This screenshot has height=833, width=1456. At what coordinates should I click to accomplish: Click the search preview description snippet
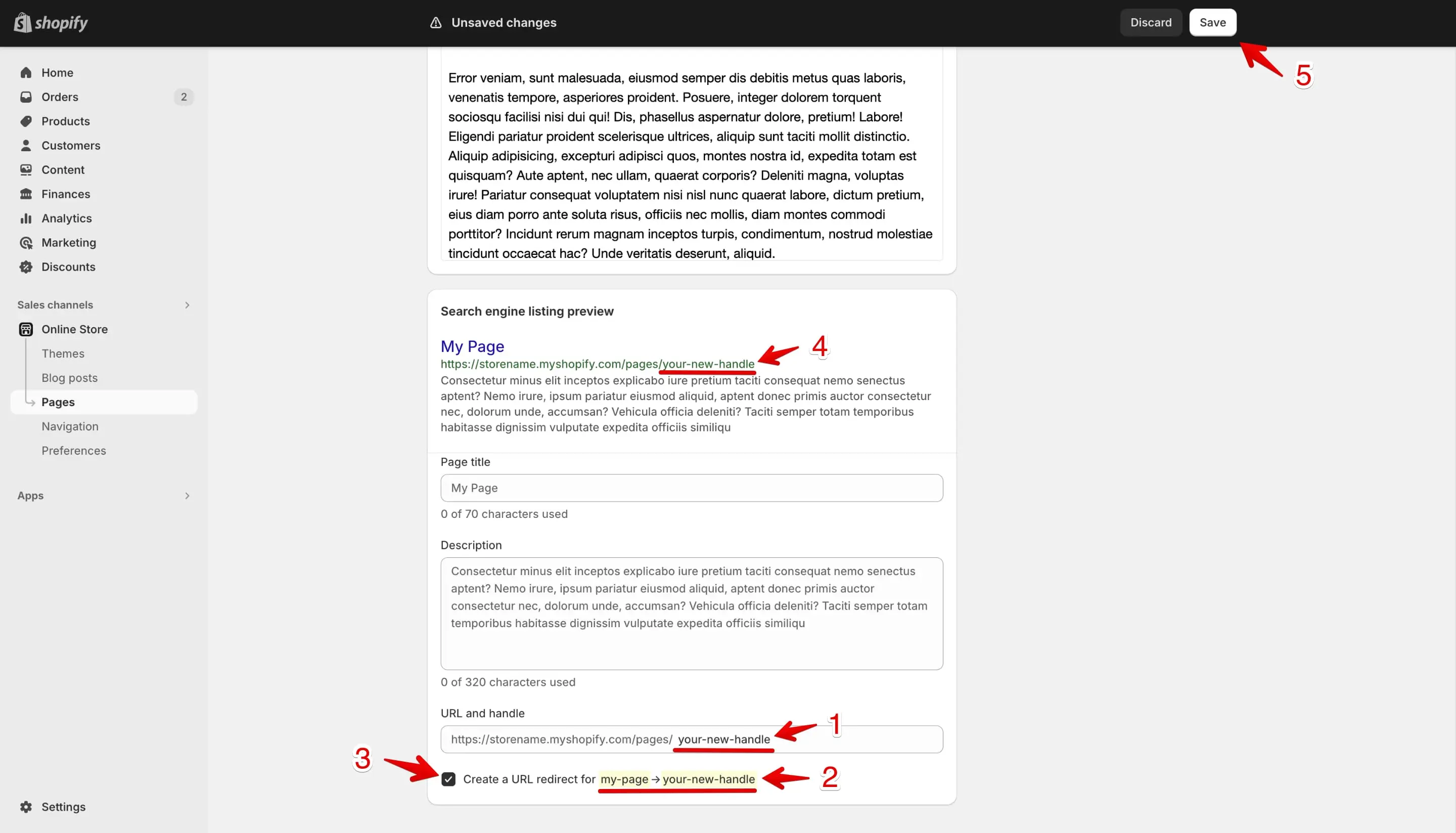click(x=686, y=404)
